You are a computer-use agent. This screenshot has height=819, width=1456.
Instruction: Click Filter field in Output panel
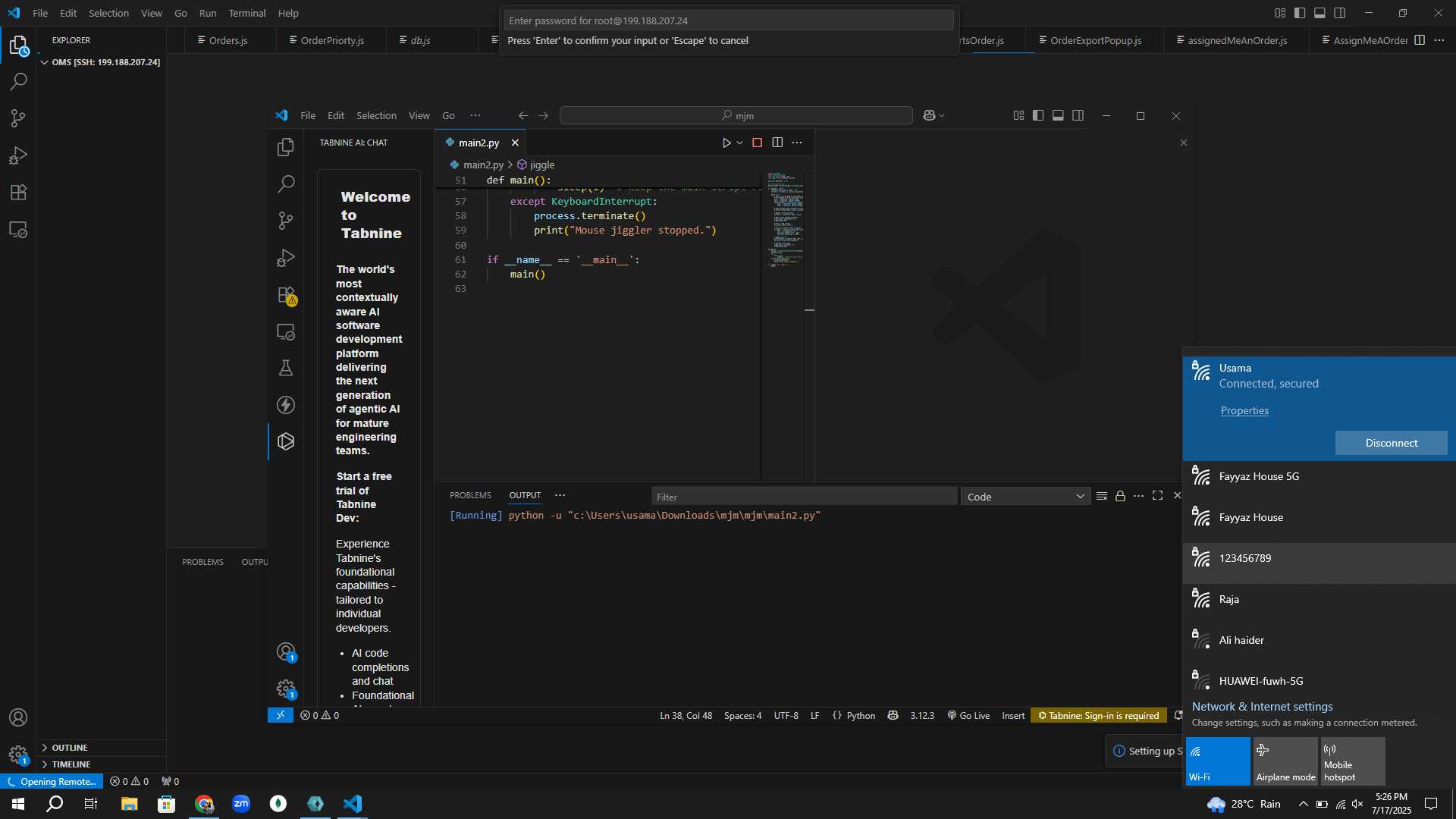[x=804, y=497]
